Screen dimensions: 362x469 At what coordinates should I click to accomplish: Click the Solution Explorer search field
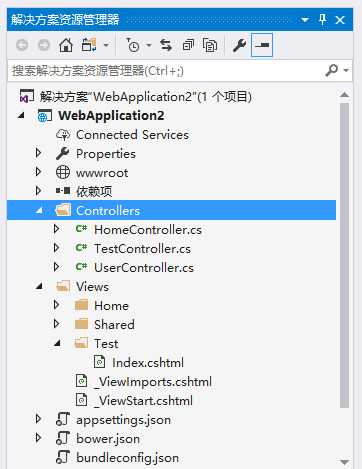click(167, 71)
